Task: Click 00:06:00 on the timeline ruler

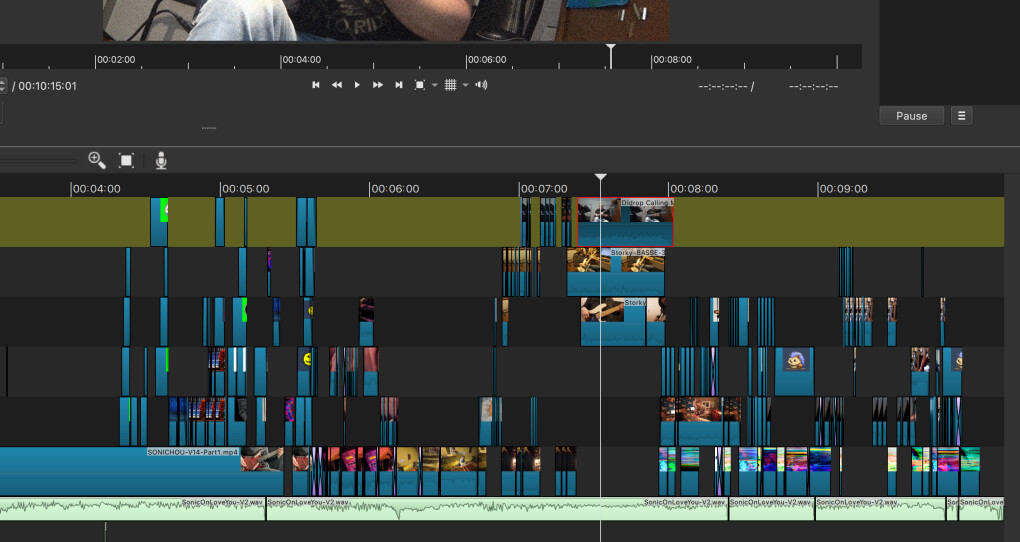Action: pyautogui.click(x=395, y=189)
